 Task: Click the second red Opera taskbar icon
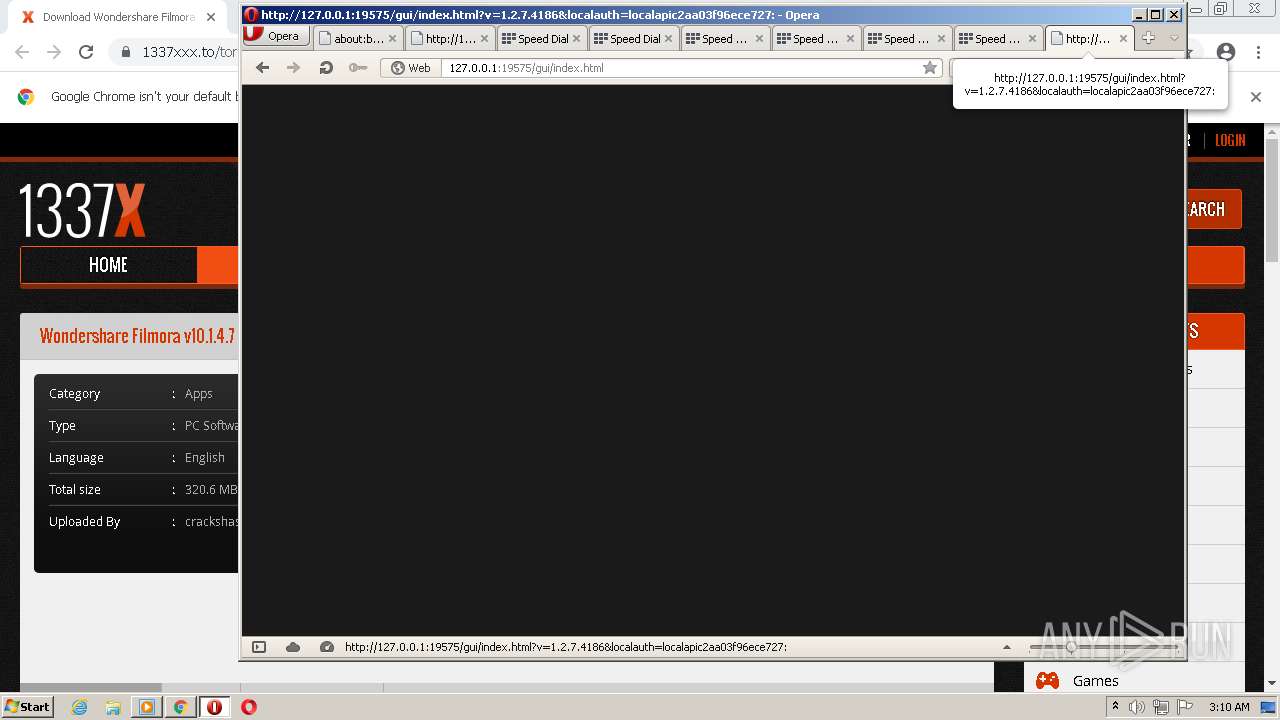pyautogui.click(x=249, y=707)
